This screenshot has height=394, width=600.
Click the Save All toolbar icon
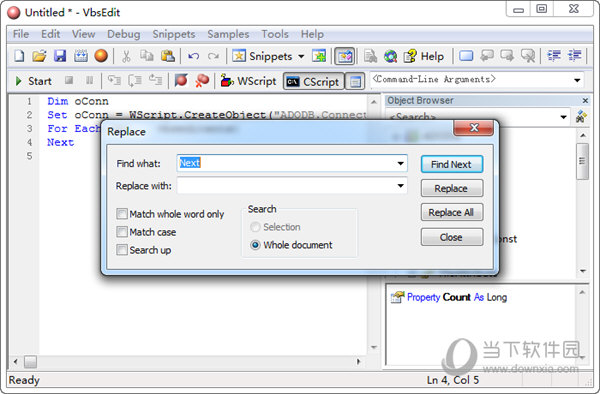pyautogui.click(x=81, y=56)
